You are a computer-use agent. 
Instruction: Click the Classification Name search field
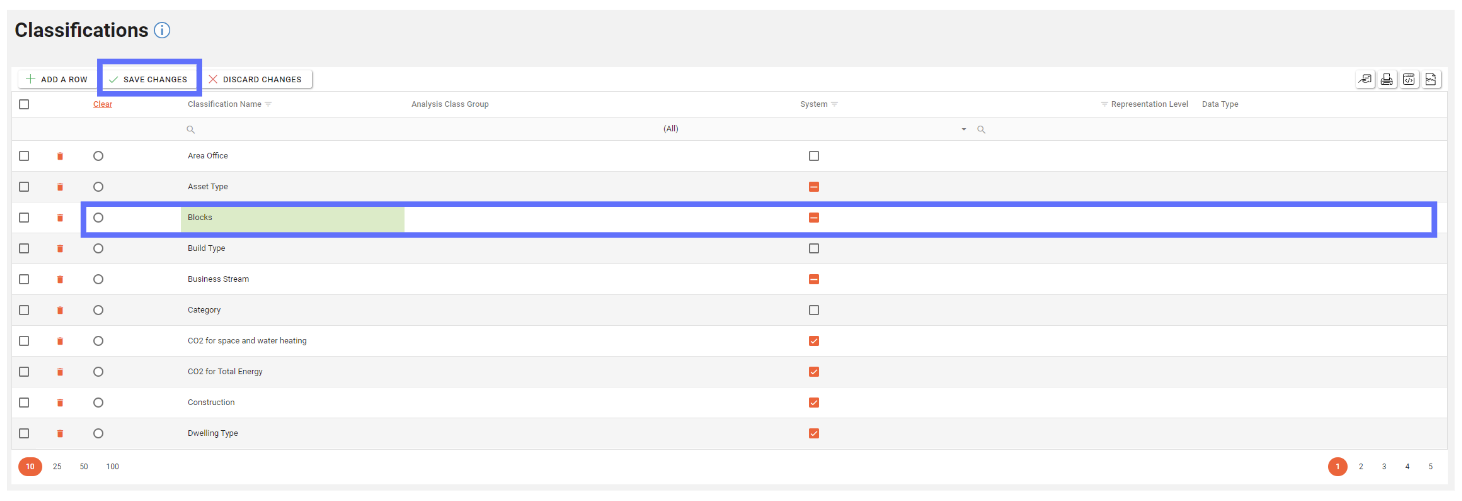[290, 129]
